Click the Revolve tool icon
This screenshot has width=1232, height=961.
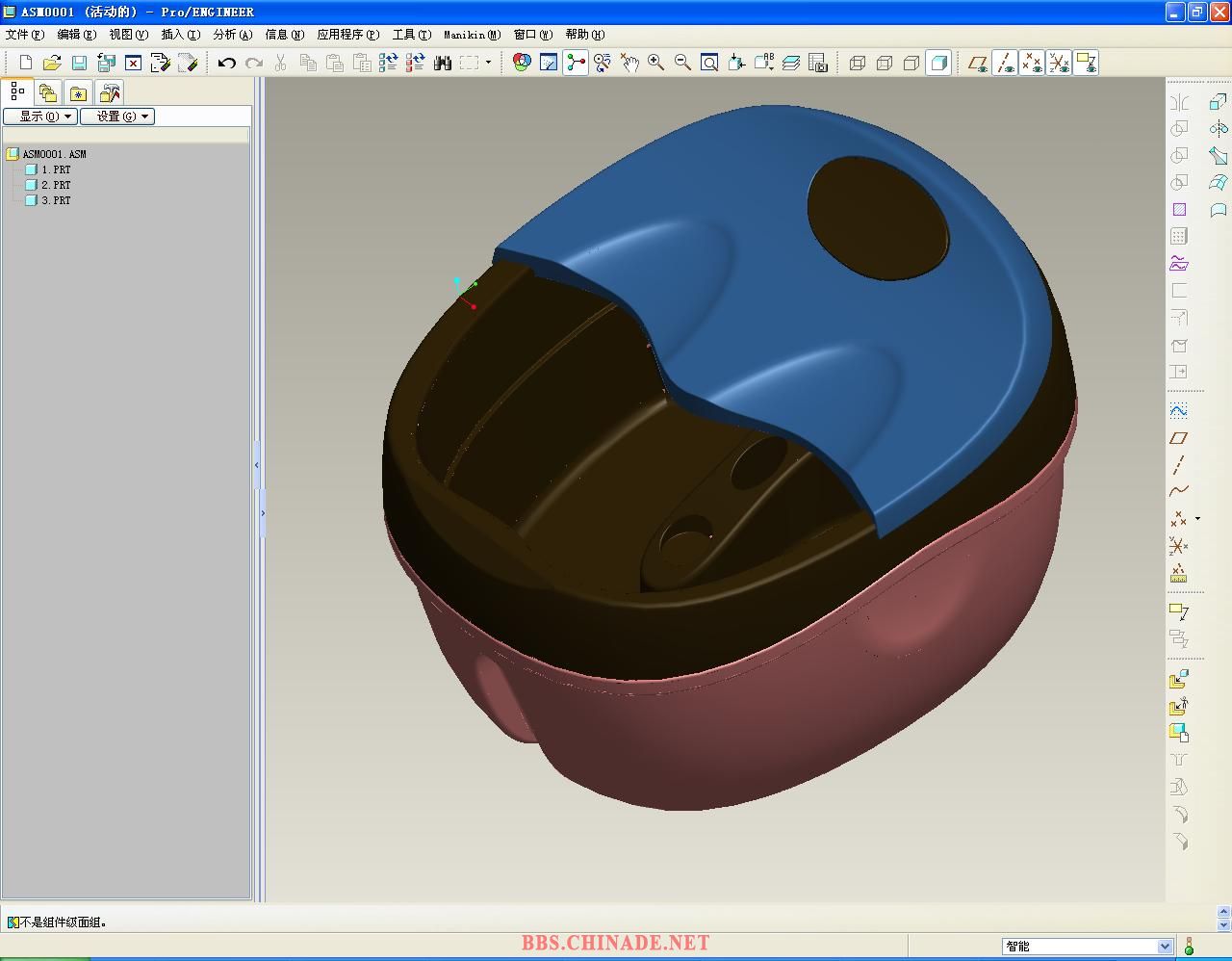coord(1218,129)
